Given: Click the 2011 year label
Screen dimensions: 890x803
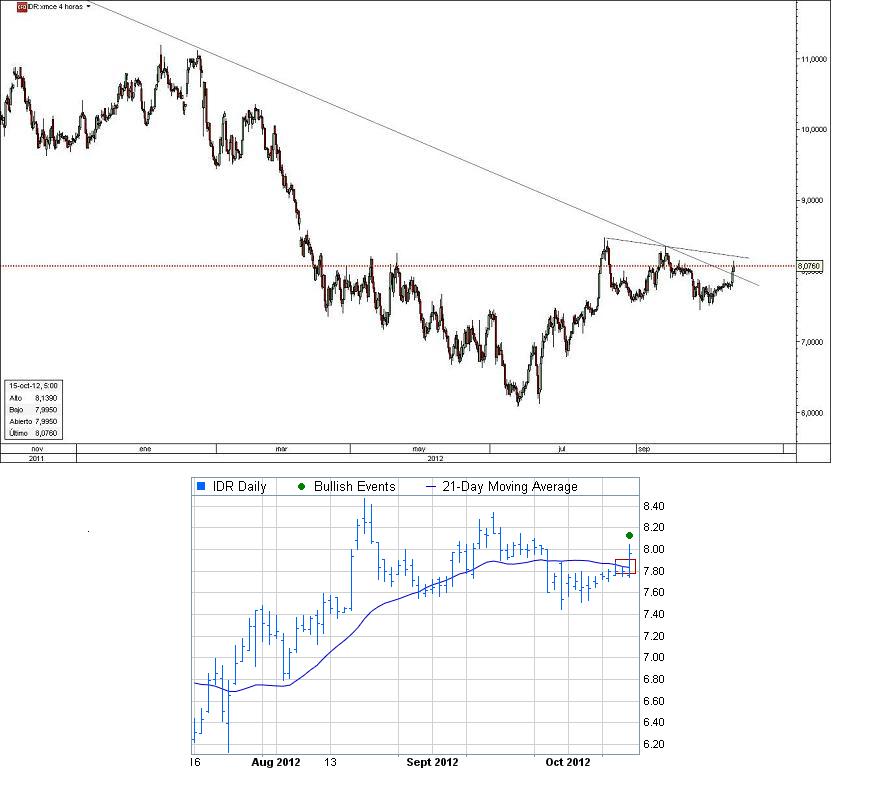Looking at the screenshot, I should pyautogui.click(x=36, y=458).
